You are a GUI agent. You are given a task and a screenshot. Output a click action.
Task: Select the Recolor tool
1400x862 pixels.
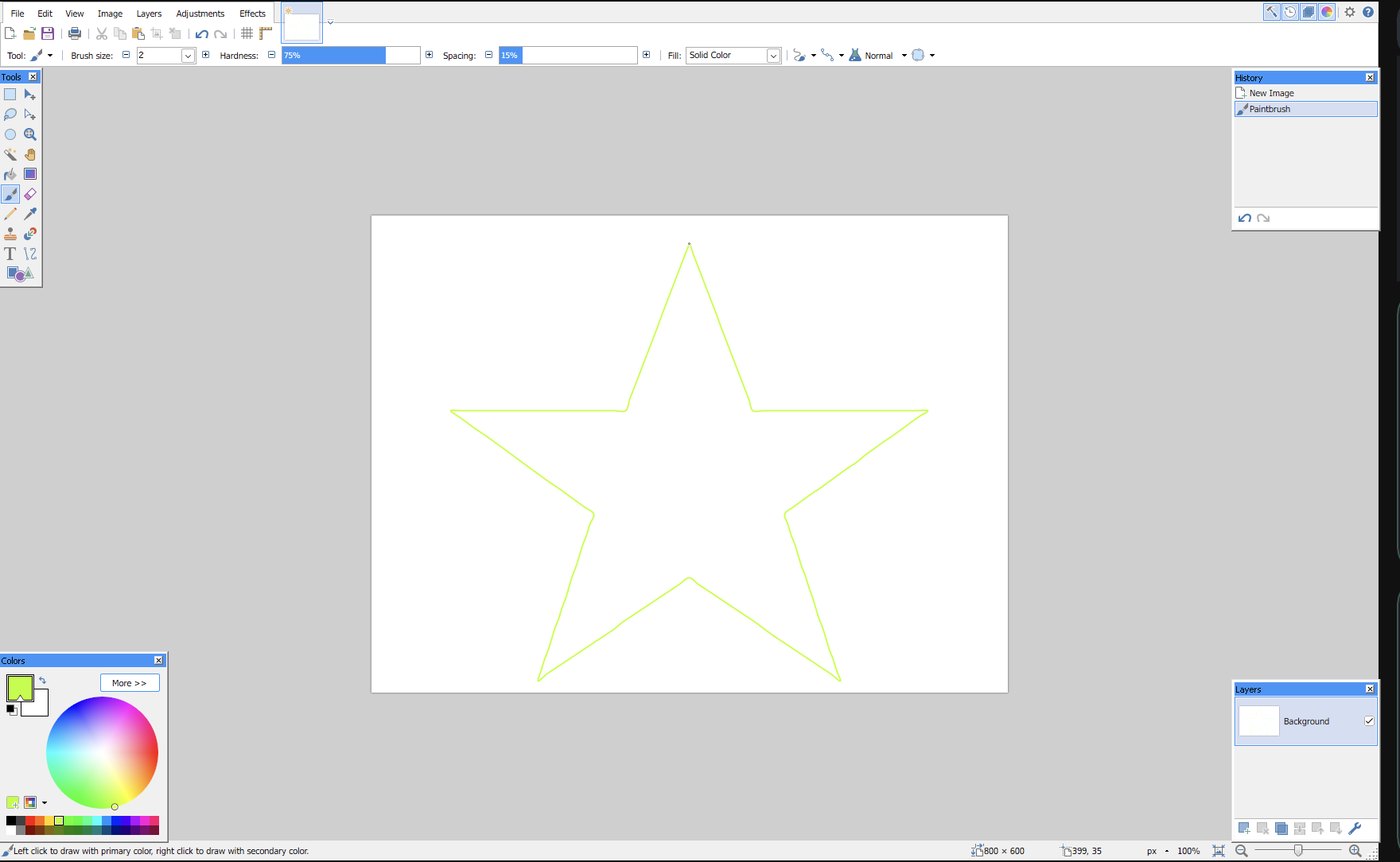[x=30, y=234]
